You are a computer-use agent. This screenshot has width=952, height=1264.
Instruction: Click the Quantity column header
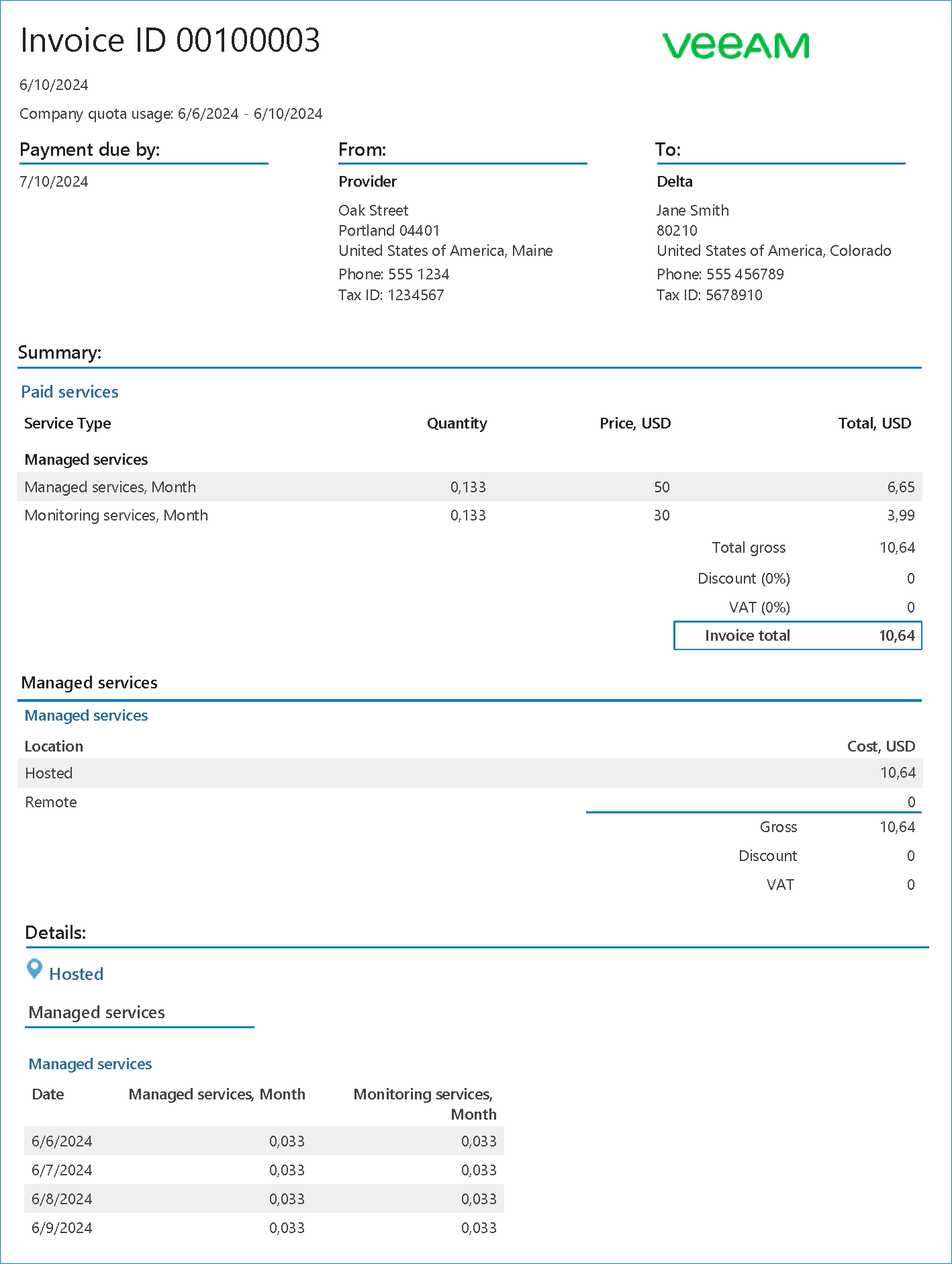coord(457,424)
